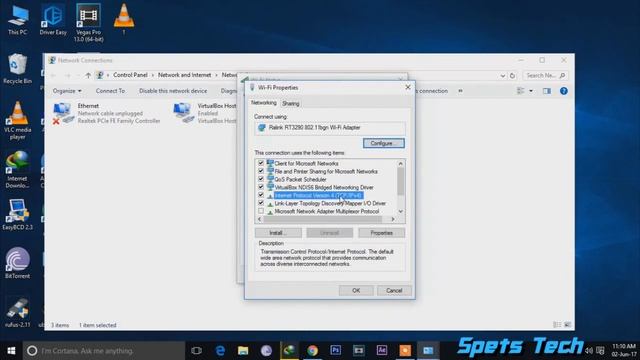Open Internet Download Manager desktop shortcut

click(17, 170)
